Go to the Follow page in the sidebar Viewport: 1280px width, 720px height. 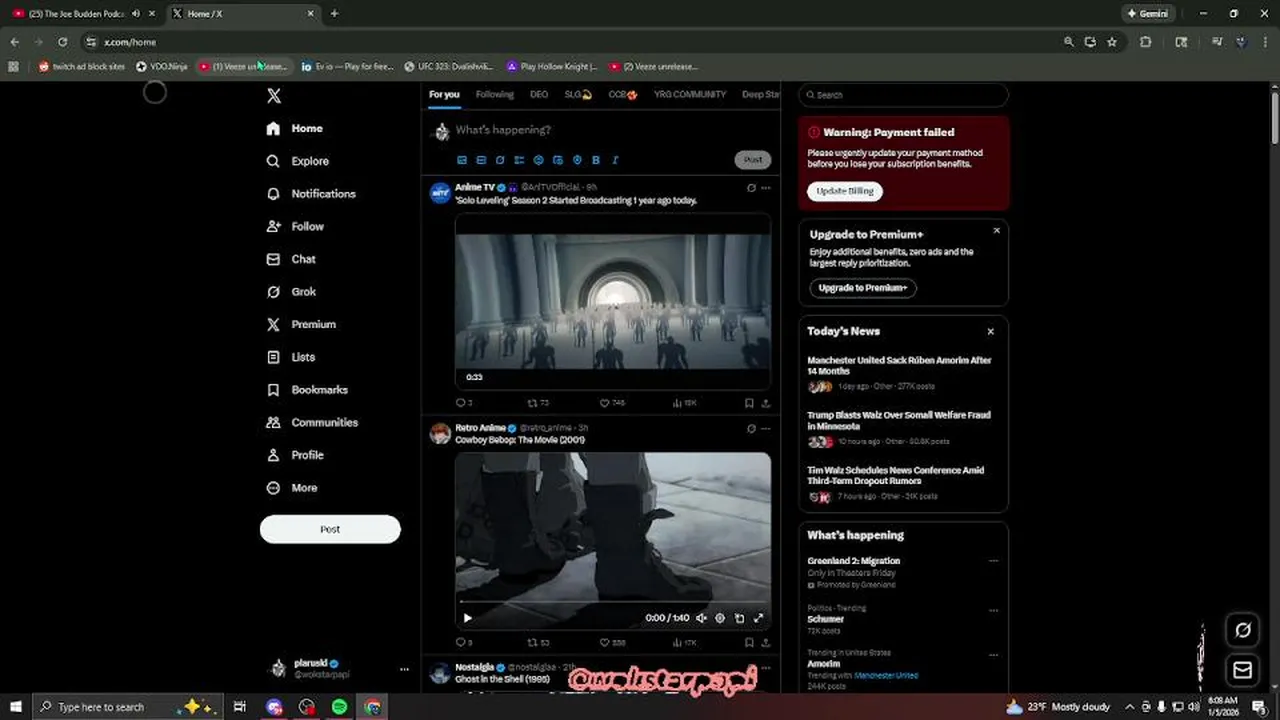pos(295,227)
